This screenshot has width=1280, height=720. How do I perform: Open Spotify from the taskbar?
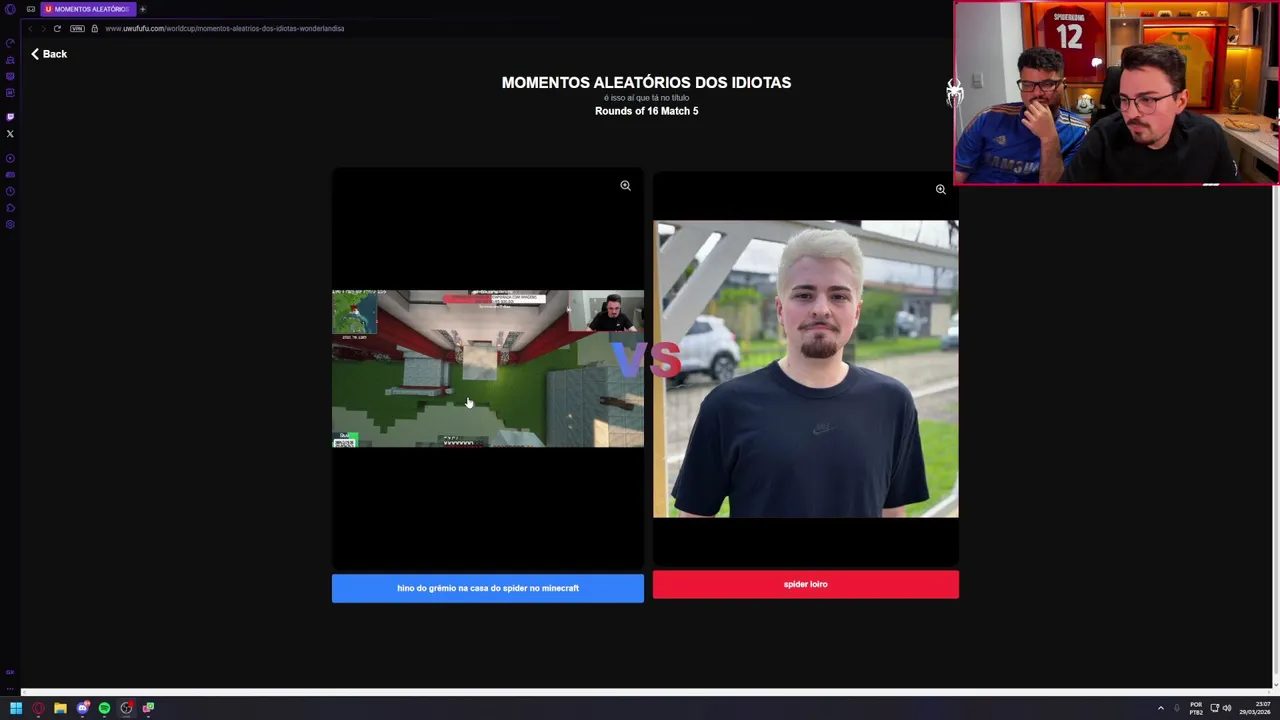click(104, 708)
